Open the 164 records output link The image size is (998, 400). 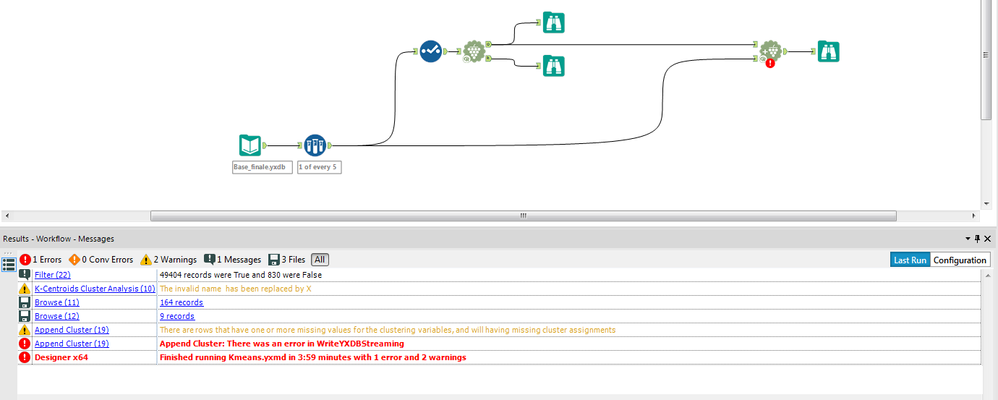tap(181, 303)
